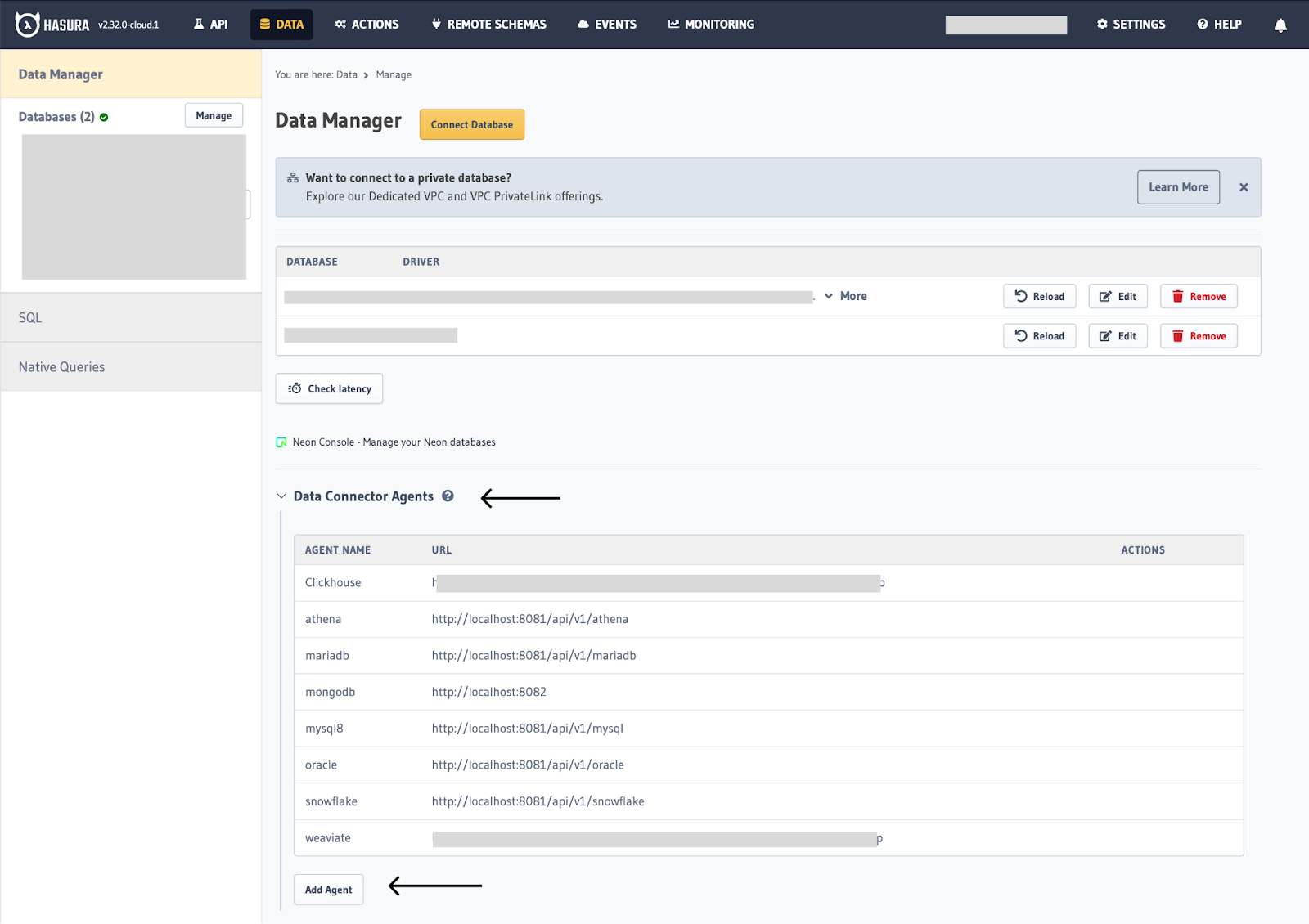Open the ACTIONS tab
Screen dimensions: 1309x924
click(x=367, y=25)
